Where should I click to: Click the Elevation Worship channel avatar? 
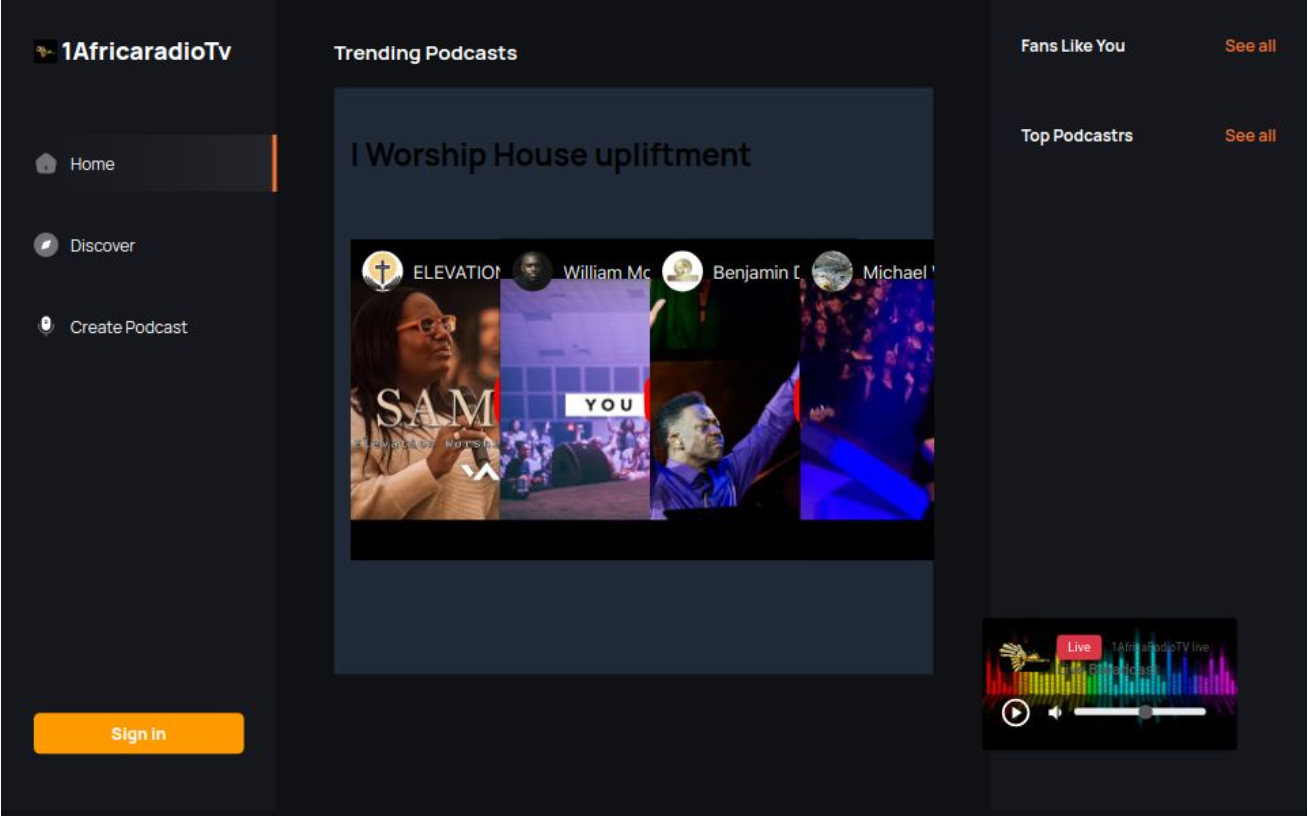point(382,271)
